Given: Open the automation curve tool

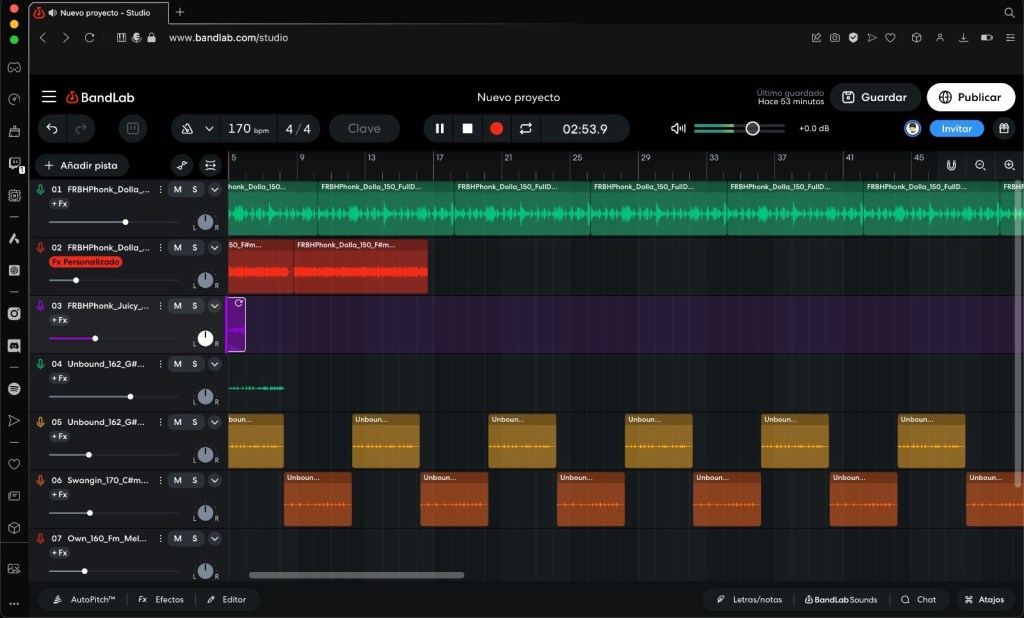Looking at the screenshot, I should coord(182,165).
